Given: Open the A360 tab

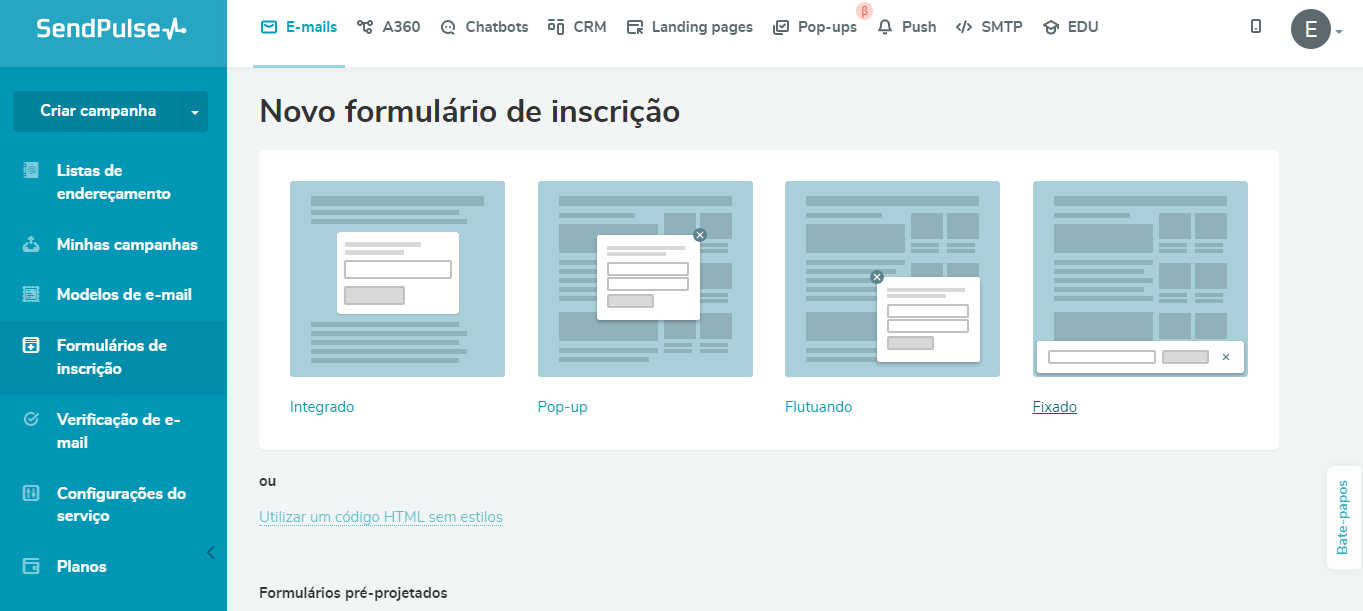Looking at the screenshot, I should pyautogui.click(x=389, y=27).
